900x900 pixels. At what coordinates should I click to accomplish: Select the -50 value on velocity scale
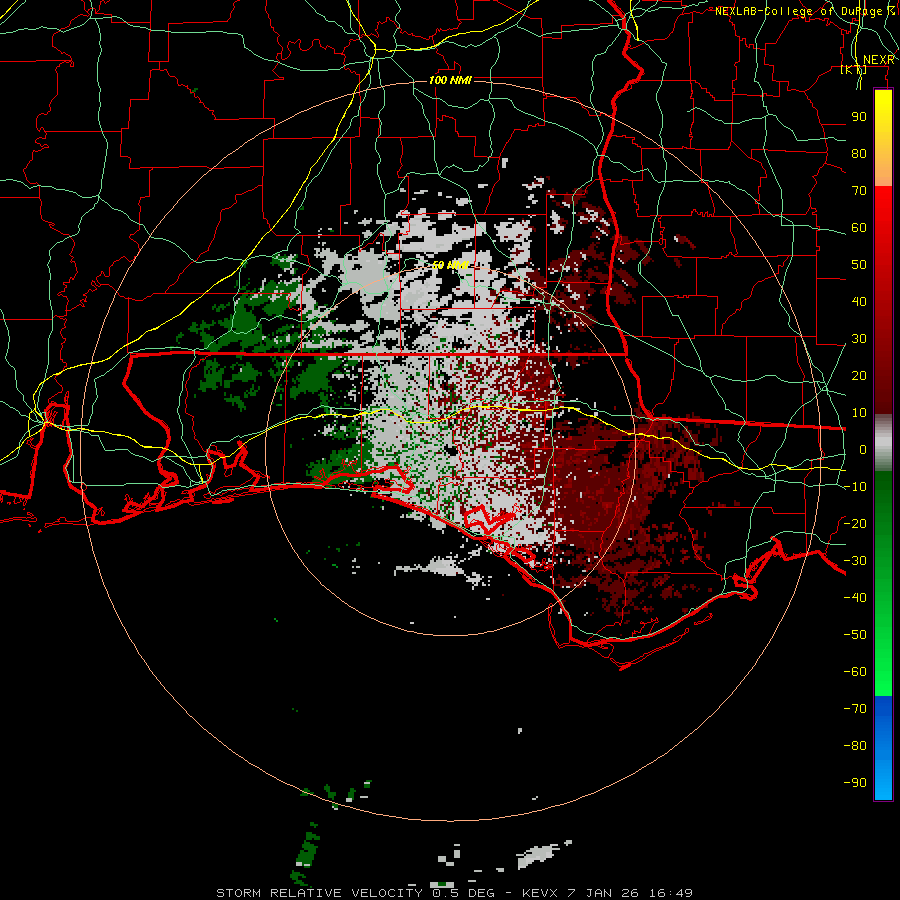[855, 635]
